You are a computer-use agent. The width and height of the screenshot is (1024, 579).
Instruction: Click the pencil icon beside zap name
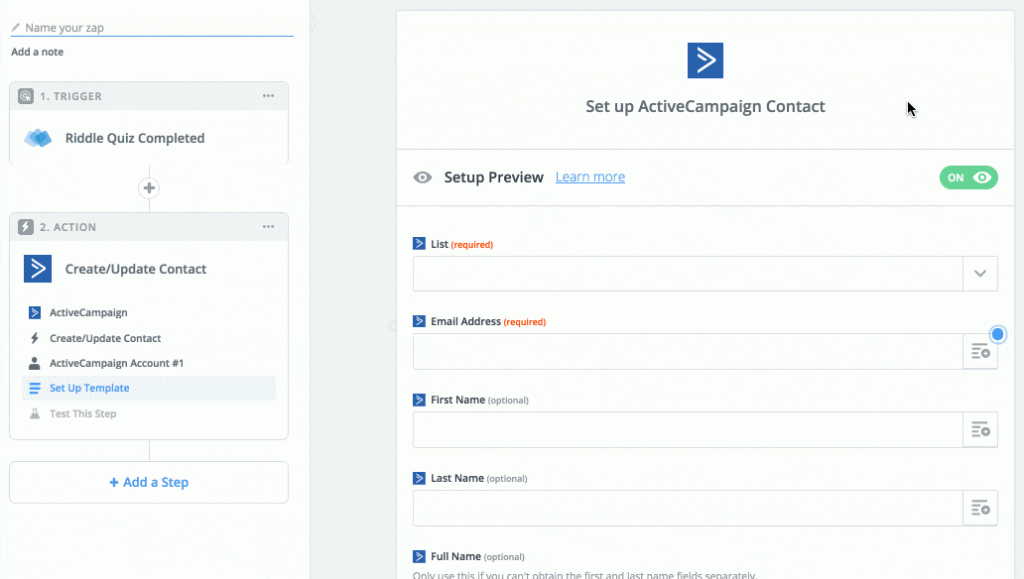pos(16,27)
